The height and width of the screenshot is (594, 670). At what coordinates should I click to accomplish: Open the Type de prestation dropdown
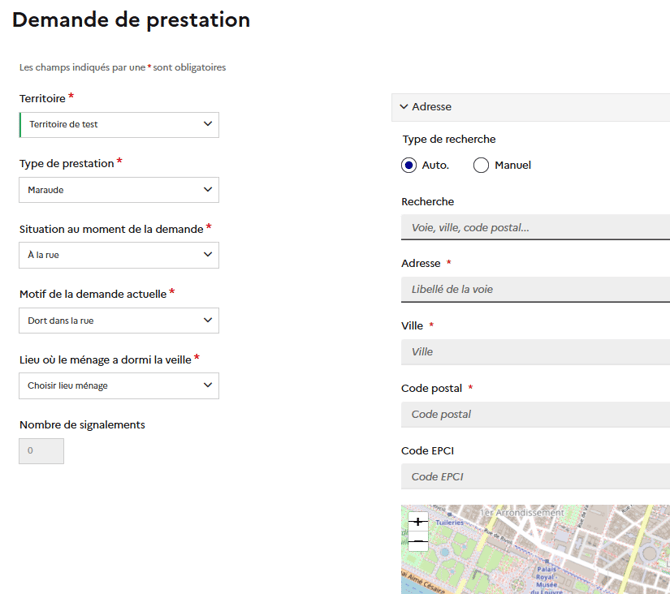(119, 190)
